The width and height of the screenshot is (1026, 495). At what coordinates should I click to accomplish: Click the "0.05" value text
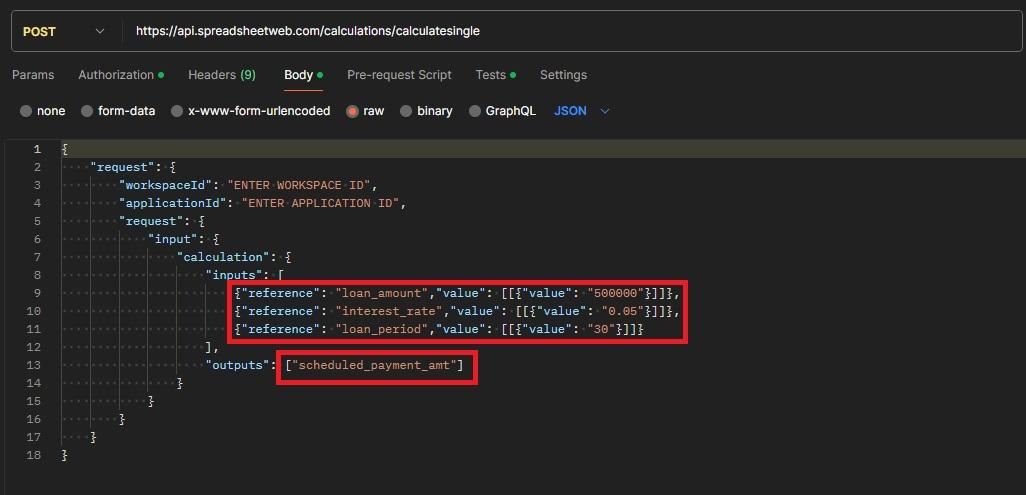[622, 312]
